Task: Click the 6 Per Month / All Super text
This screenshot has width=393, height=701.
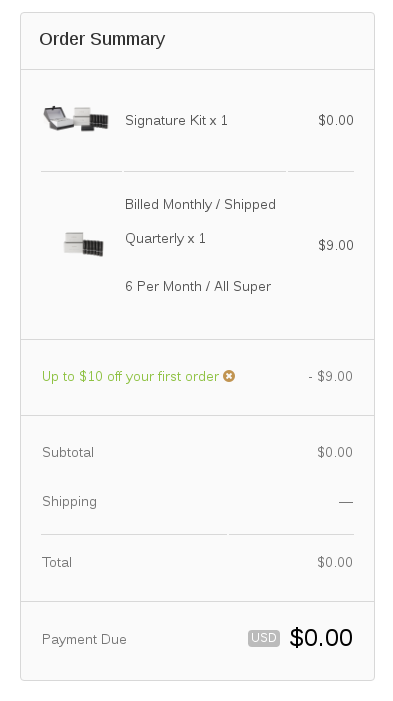Action: (198, 286)
